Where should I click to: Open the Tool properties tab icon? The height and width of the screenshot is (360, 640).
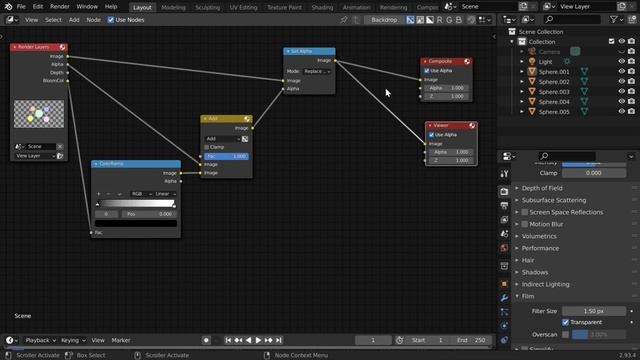coord(504,174)
